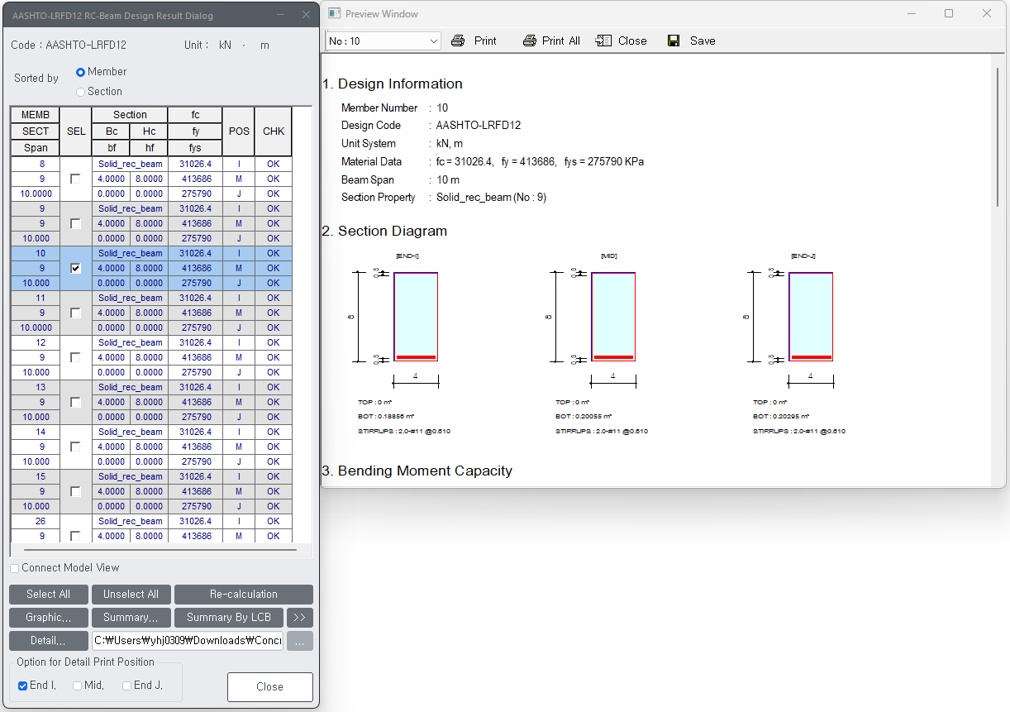Screen dimensions: 1010x712
Task: Click the Print printer icon in Preview toolbar
Action: coord(458,41)
